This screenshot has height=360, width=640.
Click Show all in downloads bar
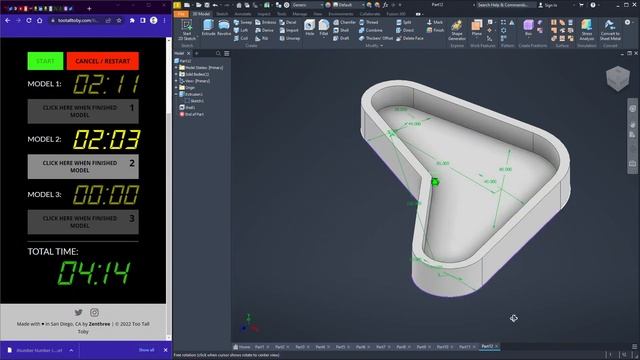tap(147, 350)
